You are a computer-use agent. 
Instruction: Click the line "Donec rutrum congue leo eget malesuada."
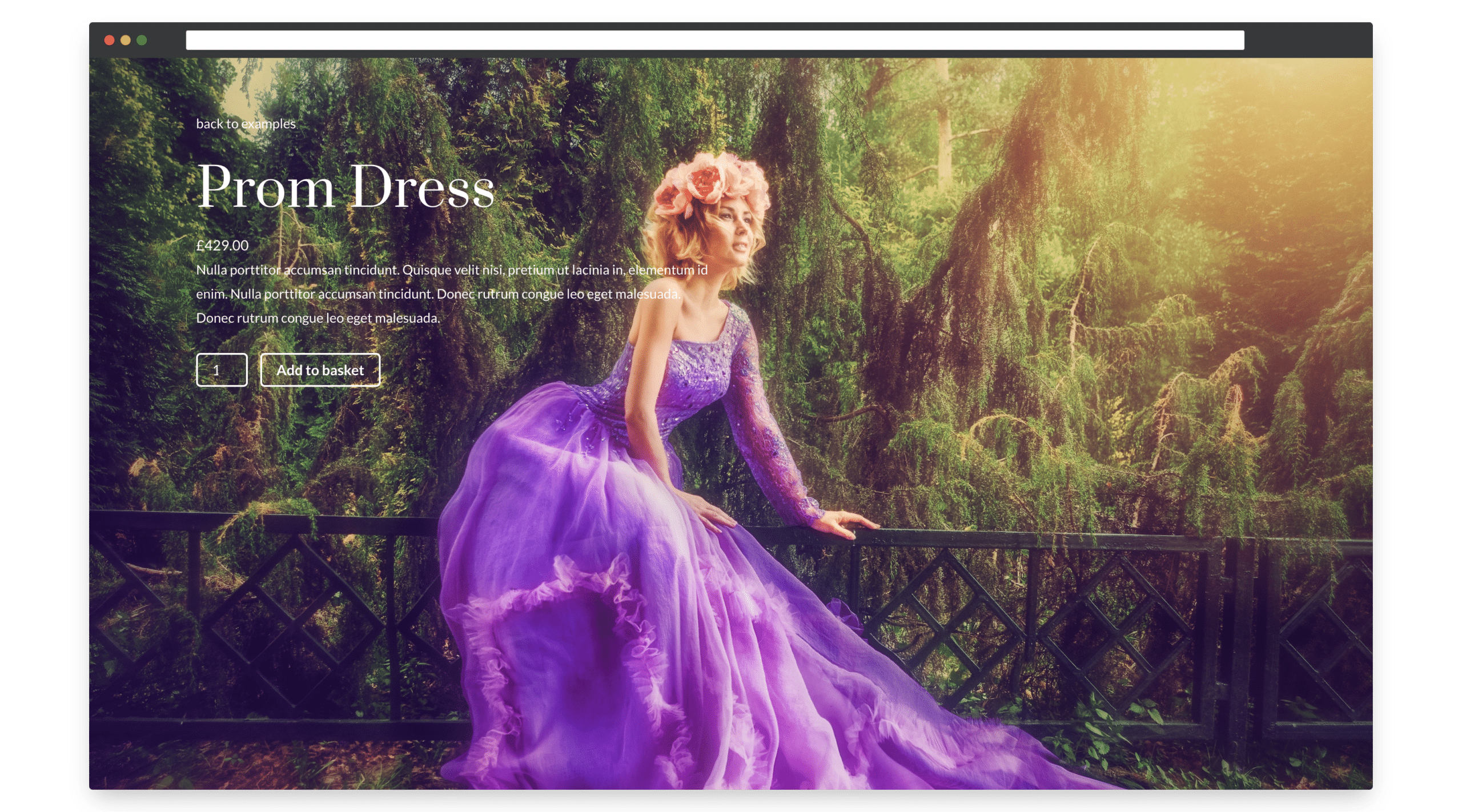point(318,318)
